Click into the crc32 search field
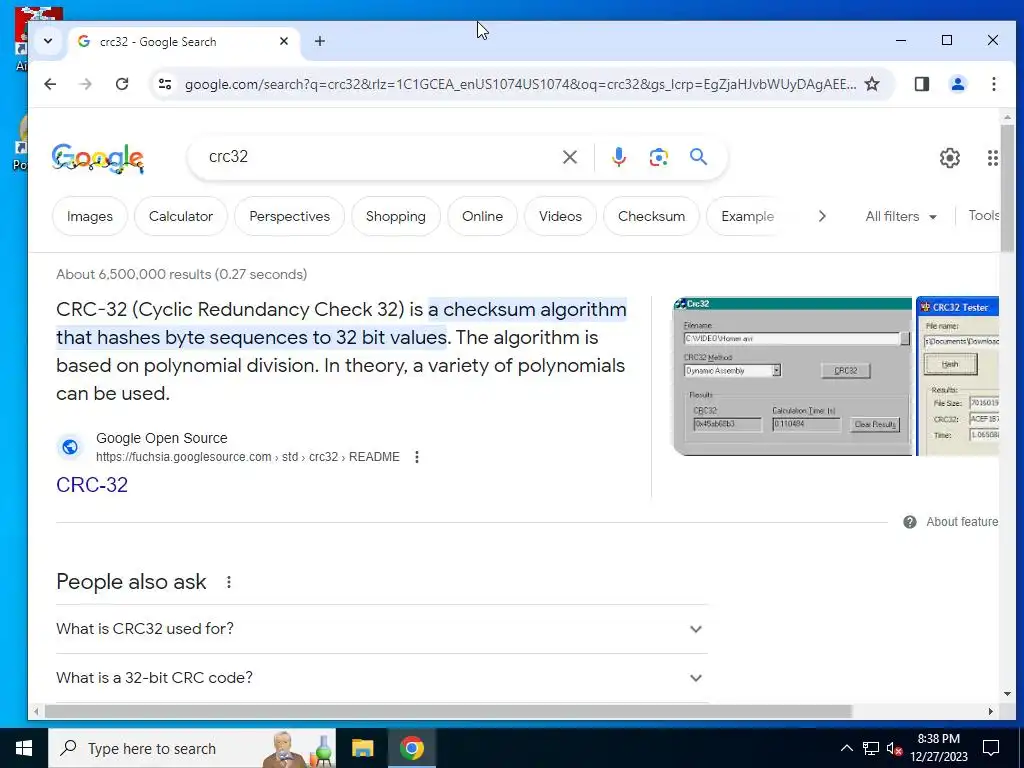 [379, 157]
